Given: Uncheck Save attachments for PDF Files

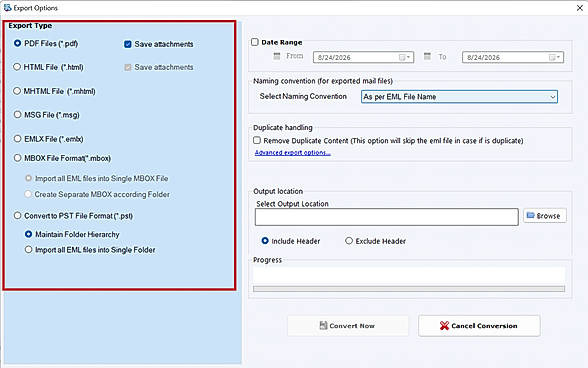Looking at the screenshot, I should [128, 44].
